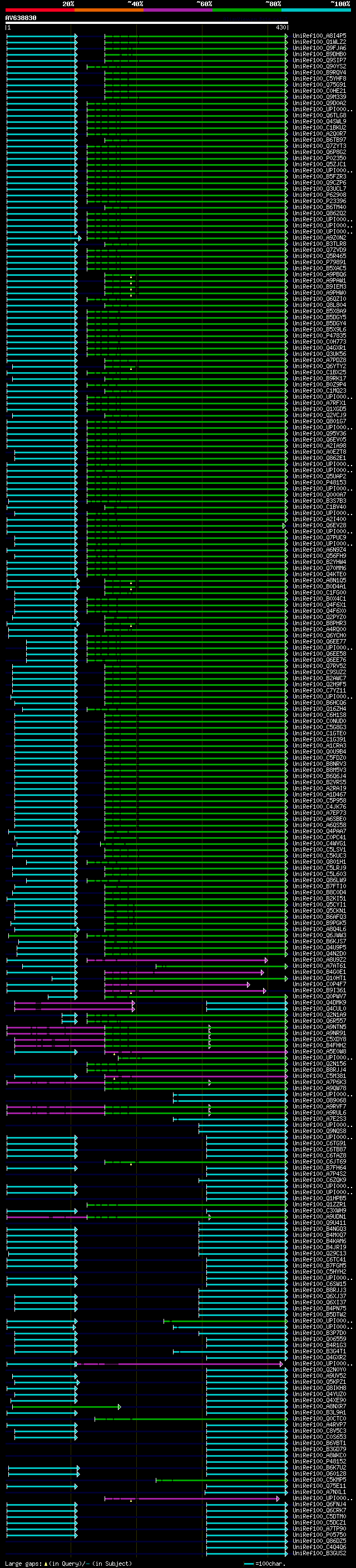Select the label UniRef100_A7E2S3
The height and width of the screenshot is (1568, 356).
319,1119
